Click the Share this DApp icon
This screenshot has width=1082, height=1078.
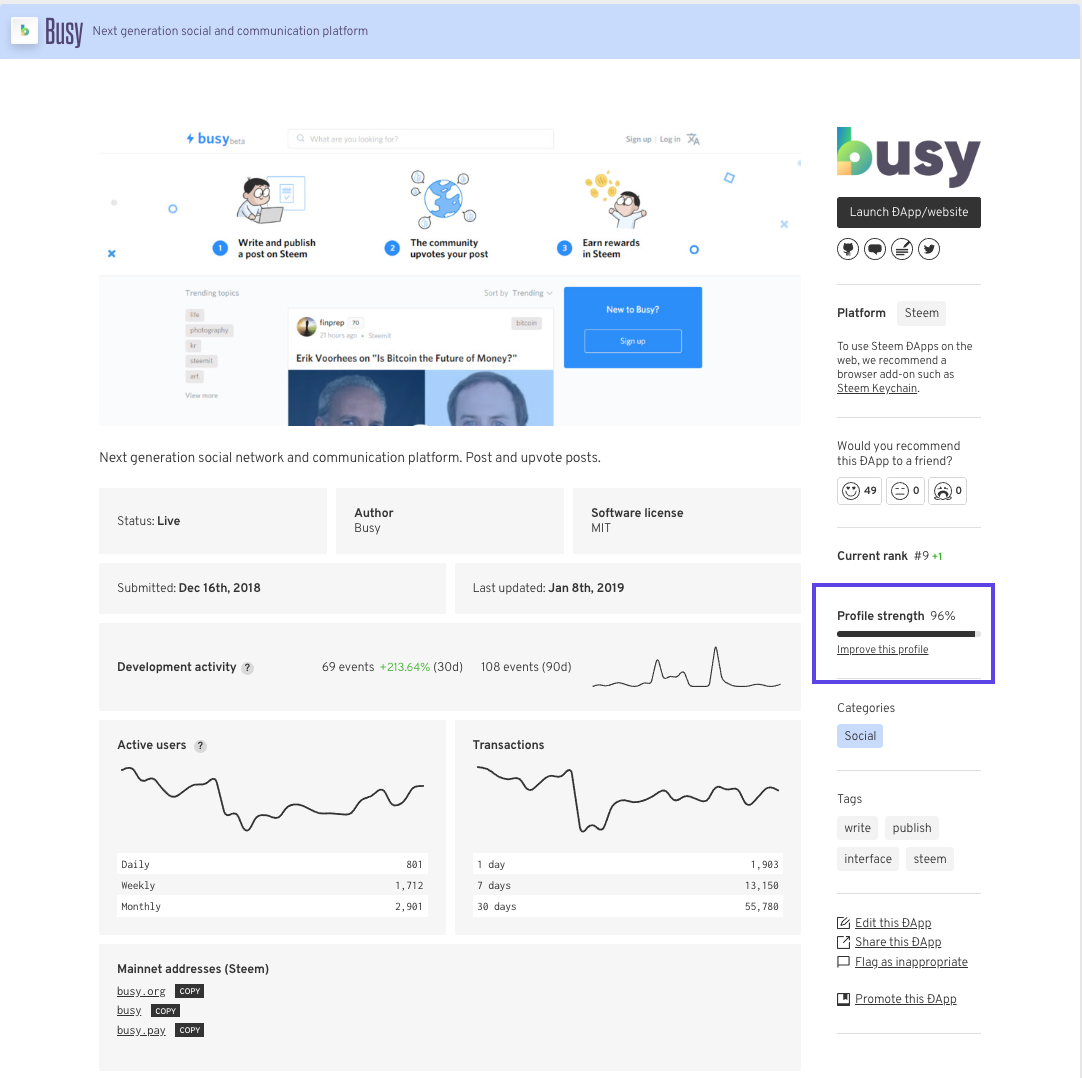[x=843, y=942]
